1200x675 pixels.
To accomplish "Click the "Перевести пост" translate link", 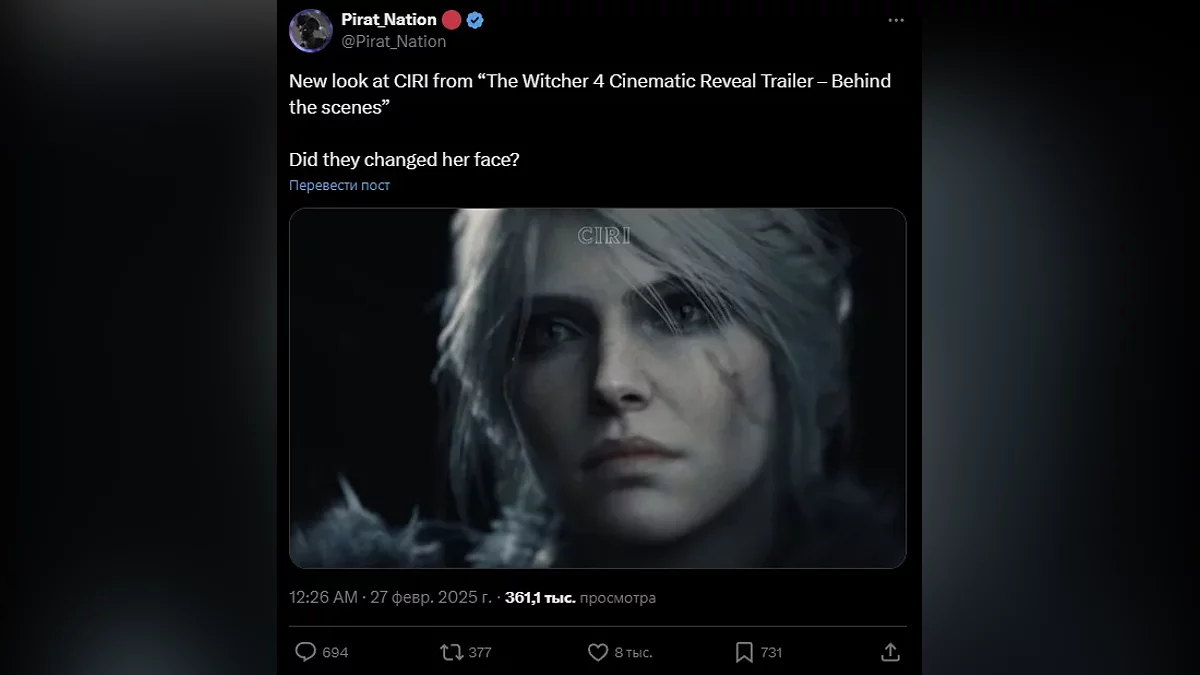I will (x=339, y=185).
